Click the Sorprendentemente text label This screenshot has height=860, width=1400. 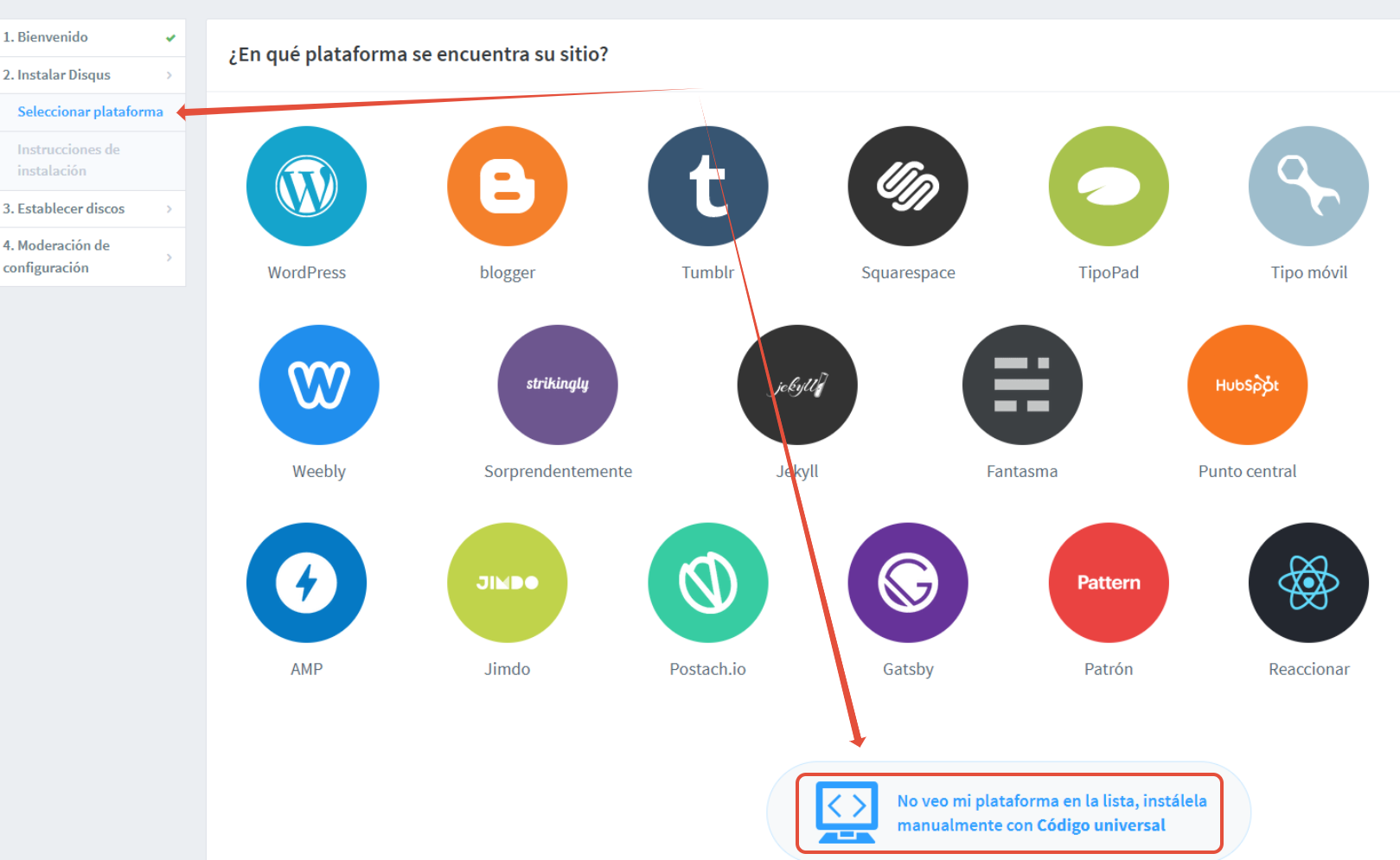click(x=558, y=471)
